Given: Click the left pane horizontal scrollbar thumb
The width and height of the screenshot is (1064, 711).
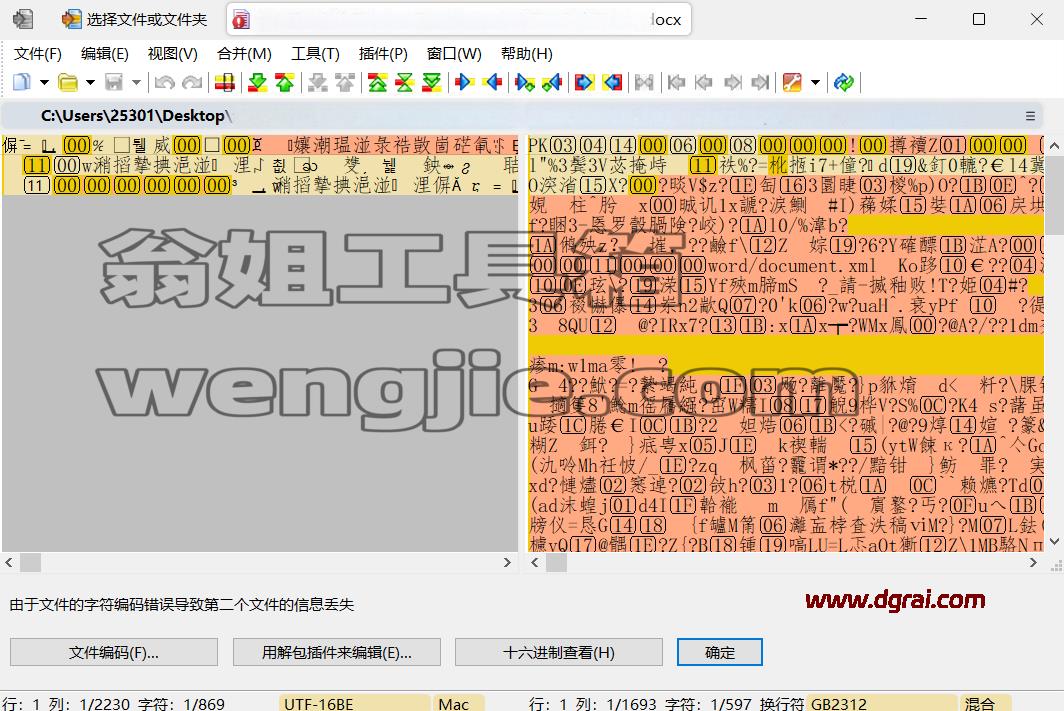Looking at the screenshot, I should click(x=31, y=562).
